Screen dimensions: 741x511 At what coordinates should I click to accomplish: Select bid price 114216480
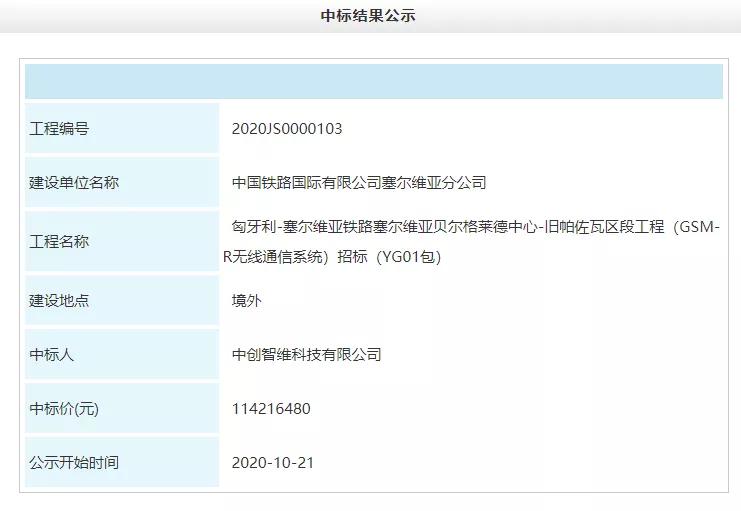click(x=271, y=408)
